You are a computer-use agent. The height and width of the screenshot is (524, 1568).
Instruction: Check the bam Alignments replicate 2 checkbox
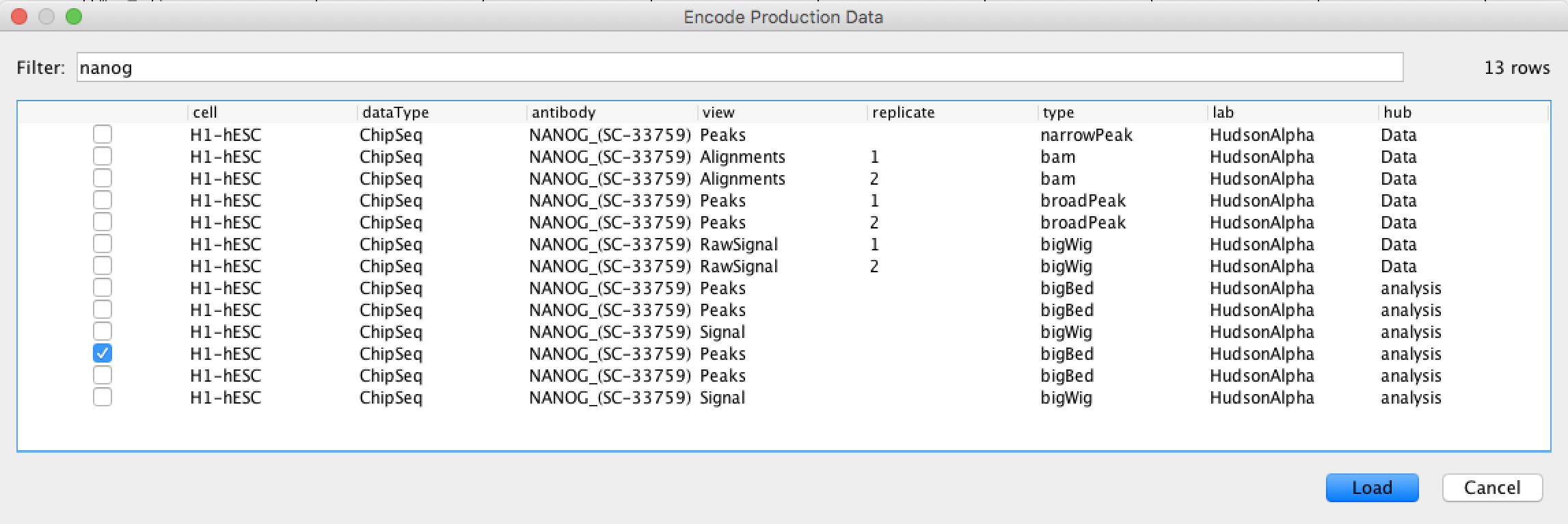click(103, 178)
